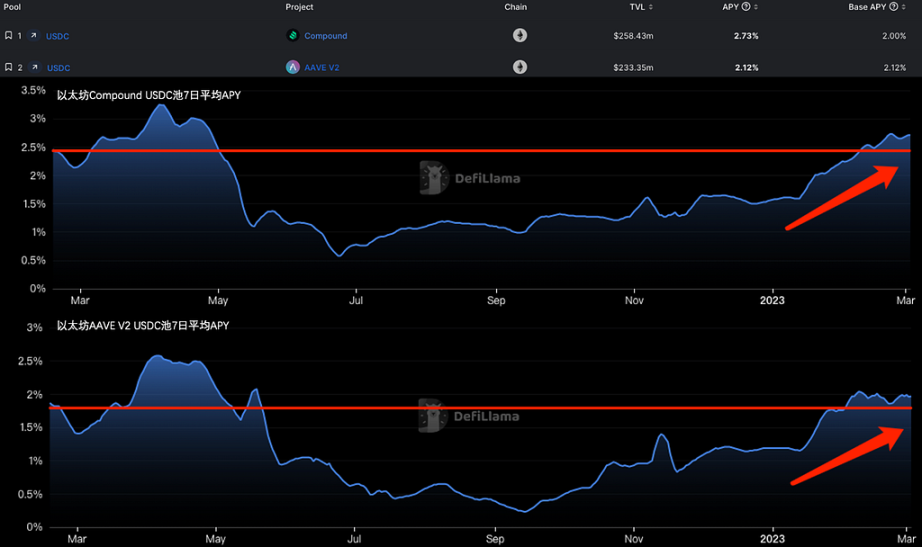This screenshot has width=922, height=547.
Task: Select the 2.73% APY value
Action: click(746, 36)
